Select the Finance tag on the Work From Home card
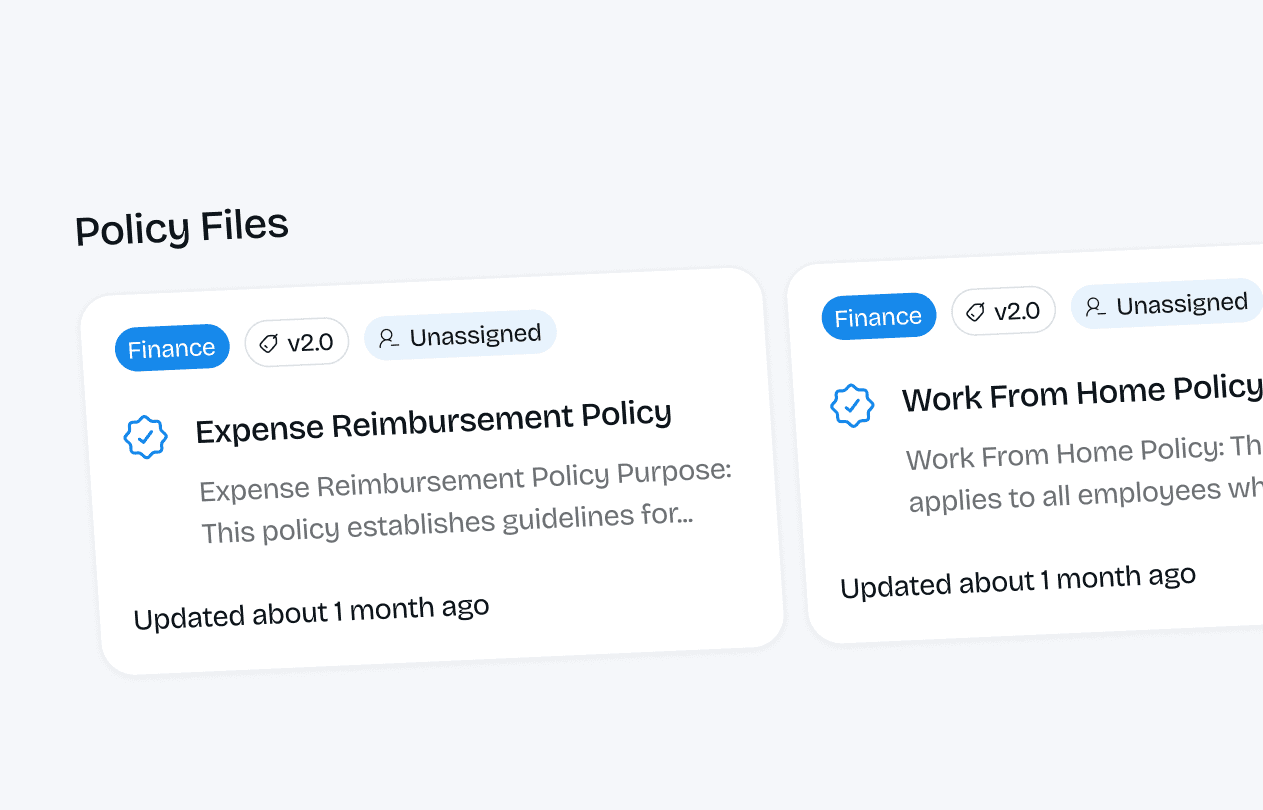Screen dimensions: 1263x810 tap(878, 317)
